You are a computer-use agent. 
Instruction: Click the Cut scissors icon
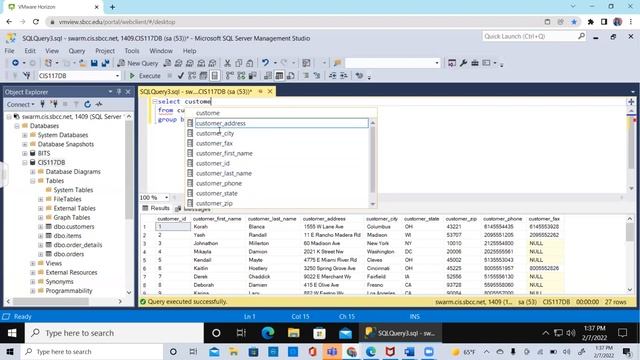pos(227,63)
